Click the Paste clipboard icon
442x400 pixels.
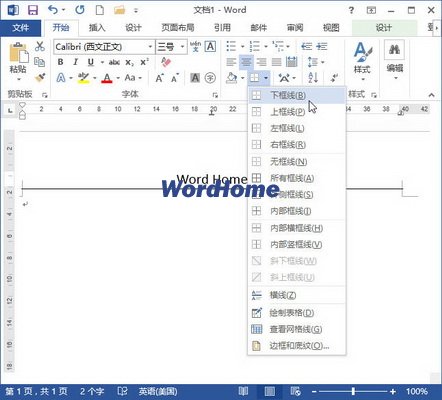coord(18,53)
